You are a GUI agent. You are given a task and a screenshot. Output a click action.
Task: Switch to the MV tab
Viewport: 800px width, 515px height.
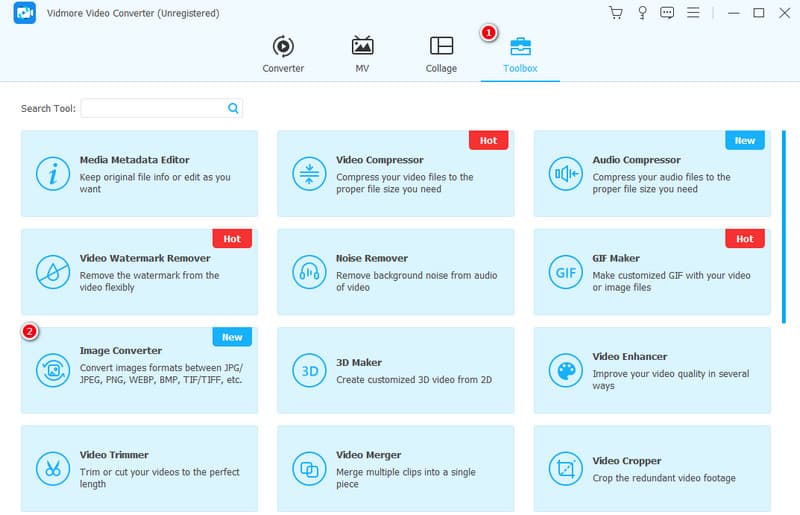click(362, 55)
